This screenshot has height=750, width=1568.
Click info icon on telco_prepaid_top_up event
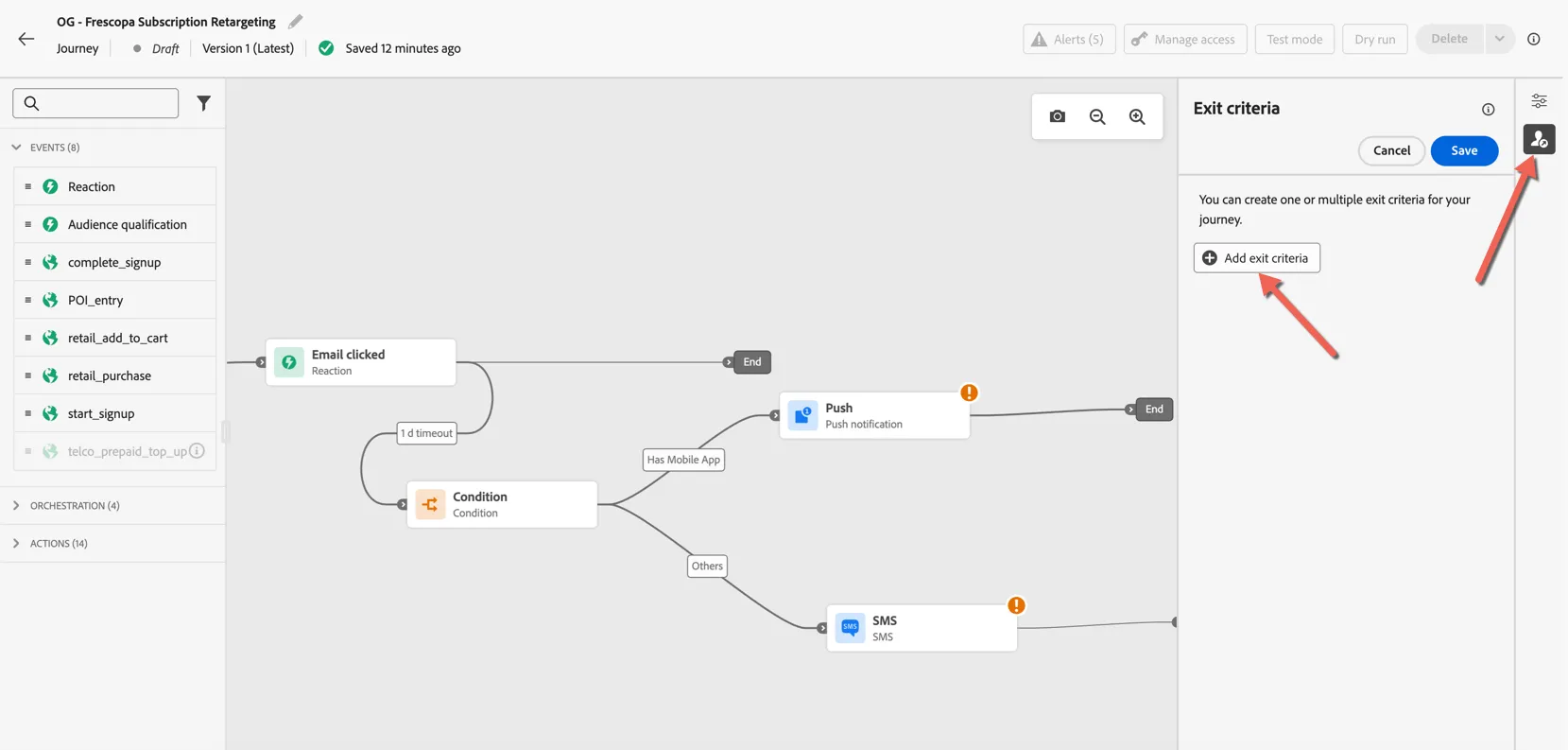(197, 451)
